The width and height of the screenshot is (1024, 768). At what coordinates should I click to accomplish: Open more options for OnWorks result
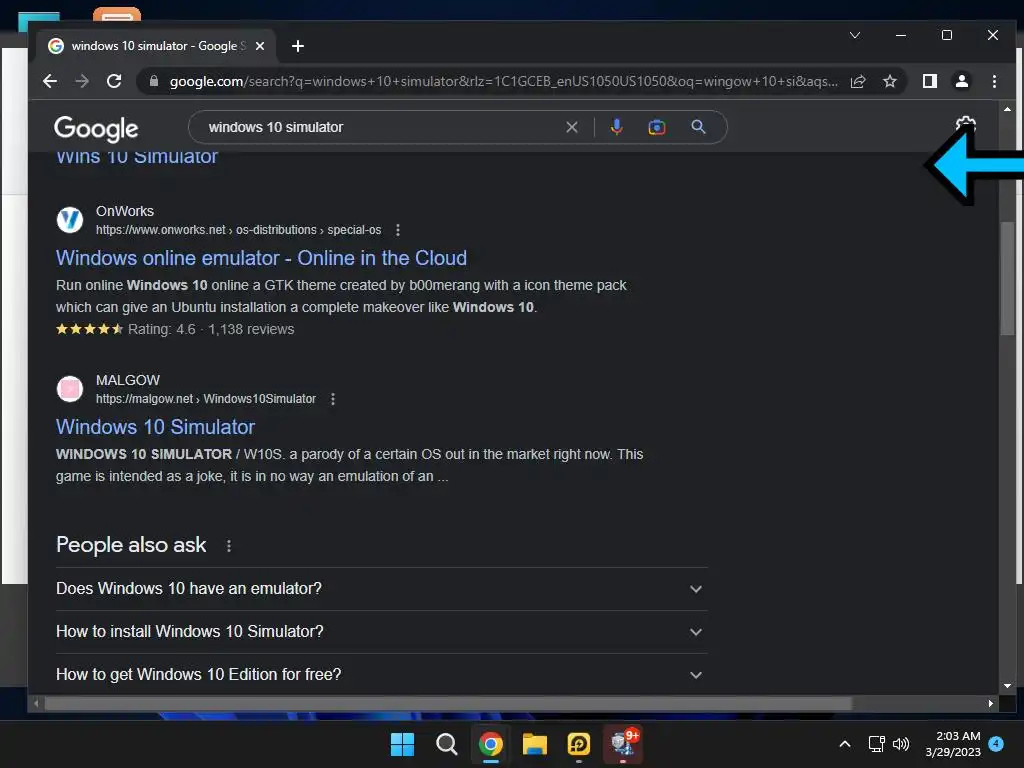[x=398, y=230]
